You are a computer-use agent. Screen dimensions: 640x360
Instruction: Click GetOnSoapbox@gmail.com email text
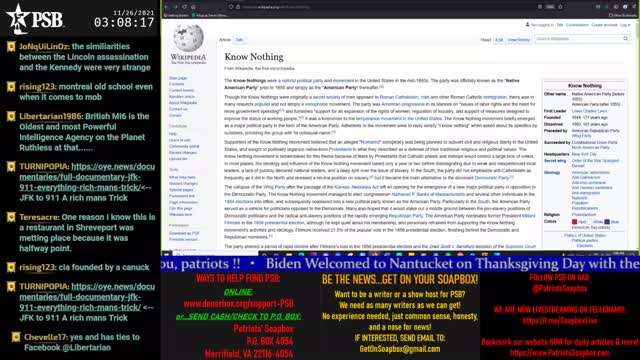(400, 349)
